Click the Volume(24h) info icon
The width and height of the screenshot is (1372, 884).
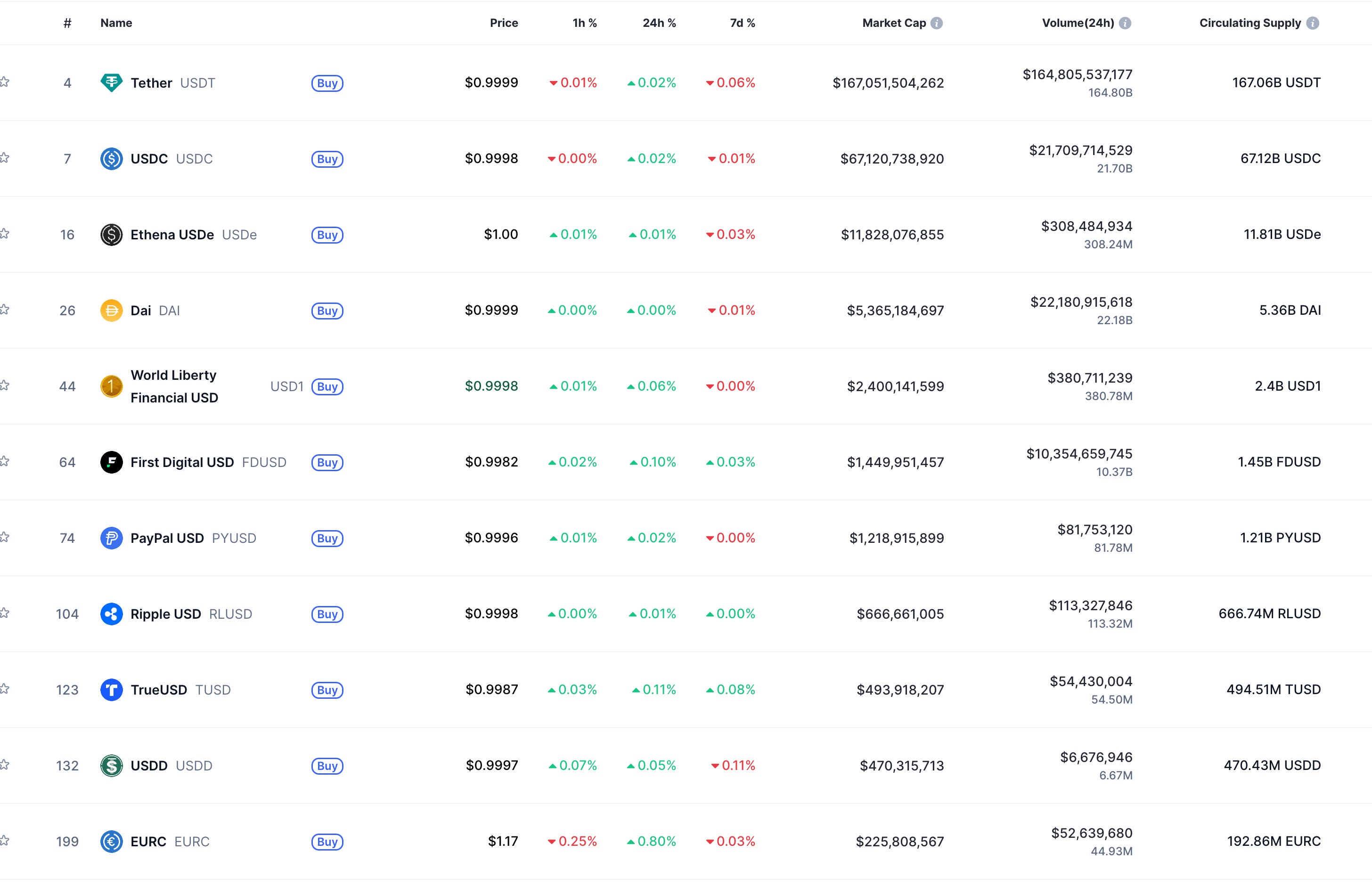click(x=1125, y=23)
